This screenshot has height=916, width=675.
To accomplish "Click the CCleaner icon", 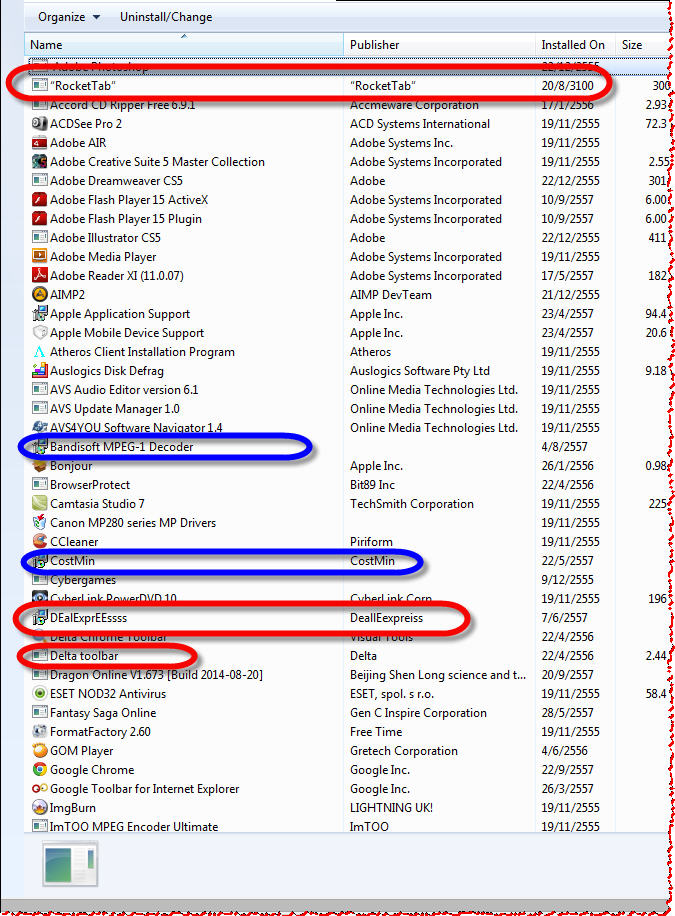I will tap(40, 542).
